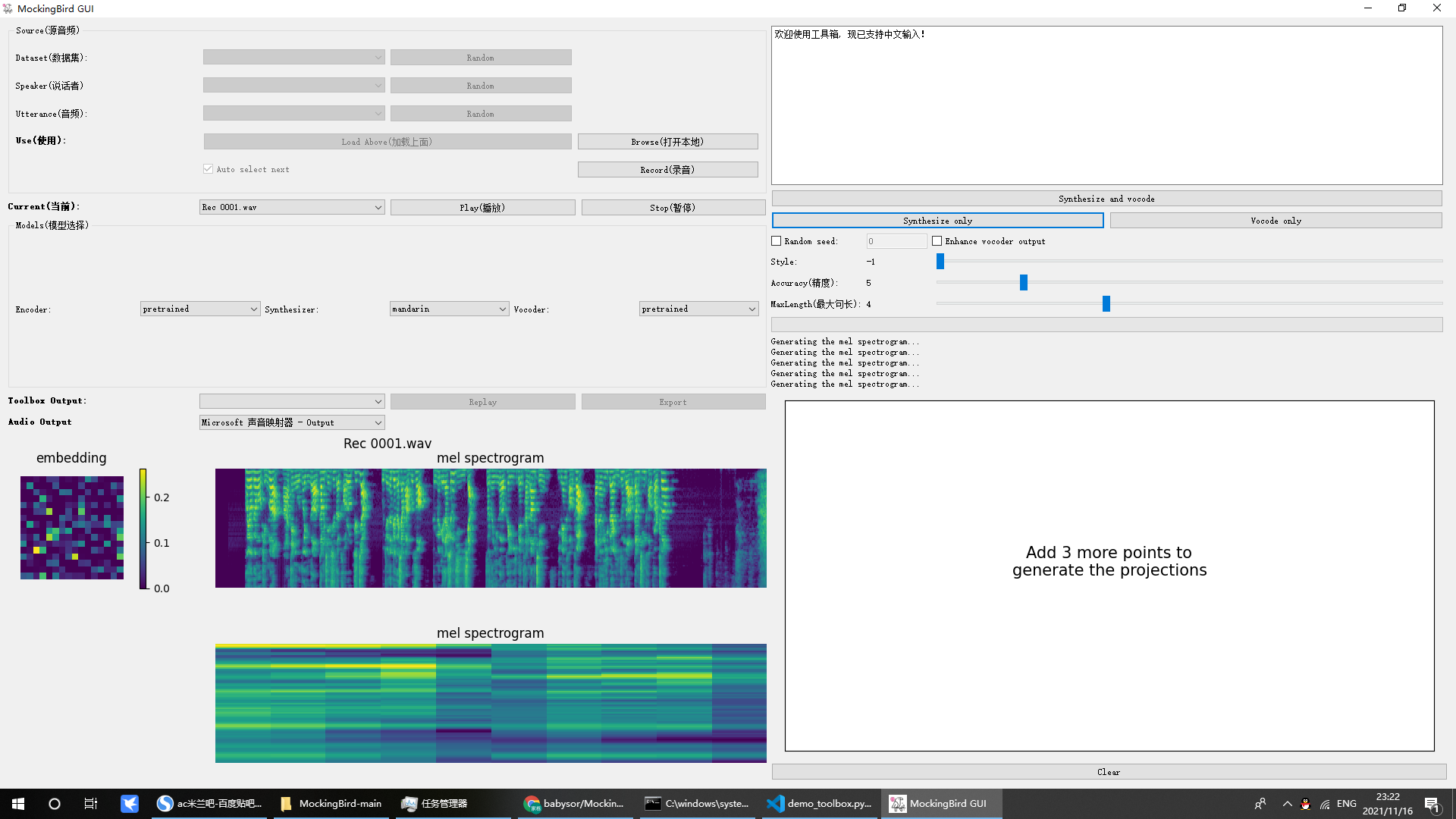This screenshot has width=1456, height=819.
Task: Open VS Code demo_toolbox.py taskbar item
Action: (x=819, y=804)
